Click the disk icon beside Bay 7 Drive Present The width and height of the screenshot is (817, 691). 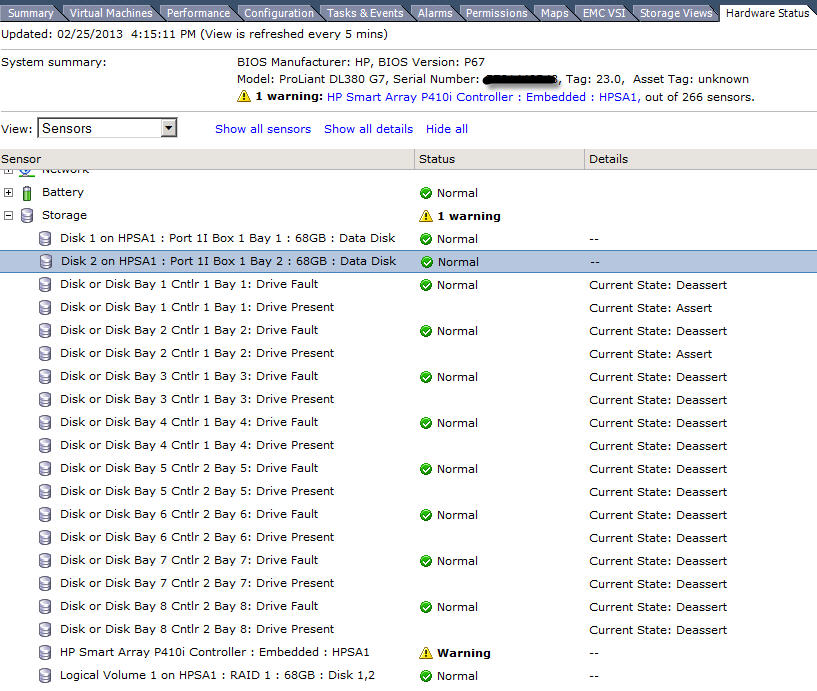coord(45,584)
